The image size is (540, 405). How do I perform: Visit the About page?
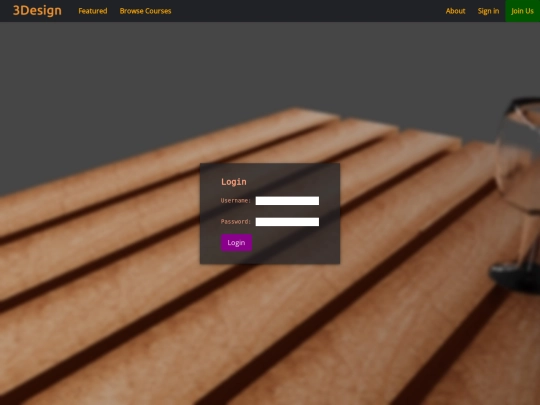tap(455, 11)
